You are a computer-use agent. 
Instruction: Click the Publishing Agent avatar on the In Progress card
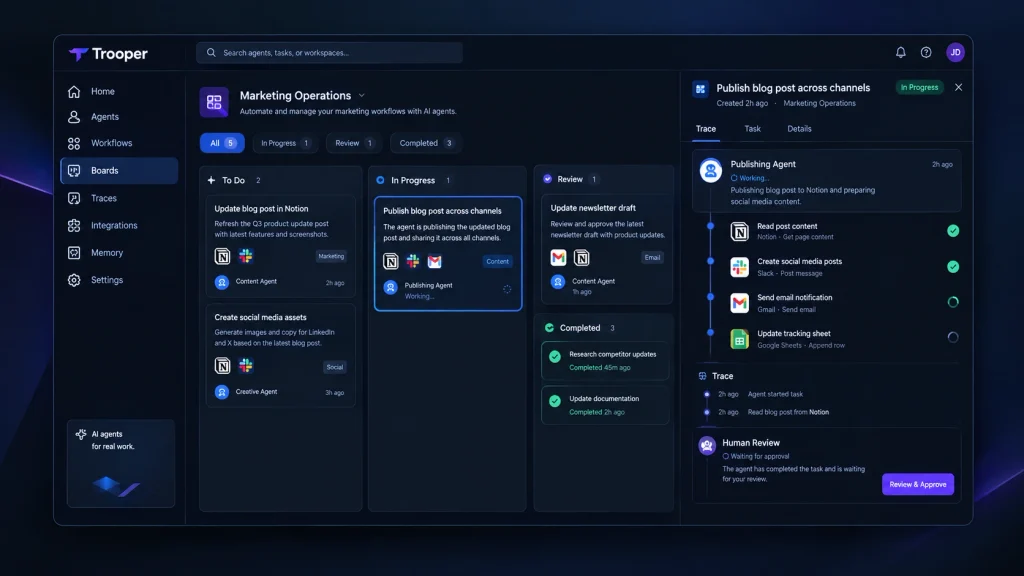pos(391,287)
